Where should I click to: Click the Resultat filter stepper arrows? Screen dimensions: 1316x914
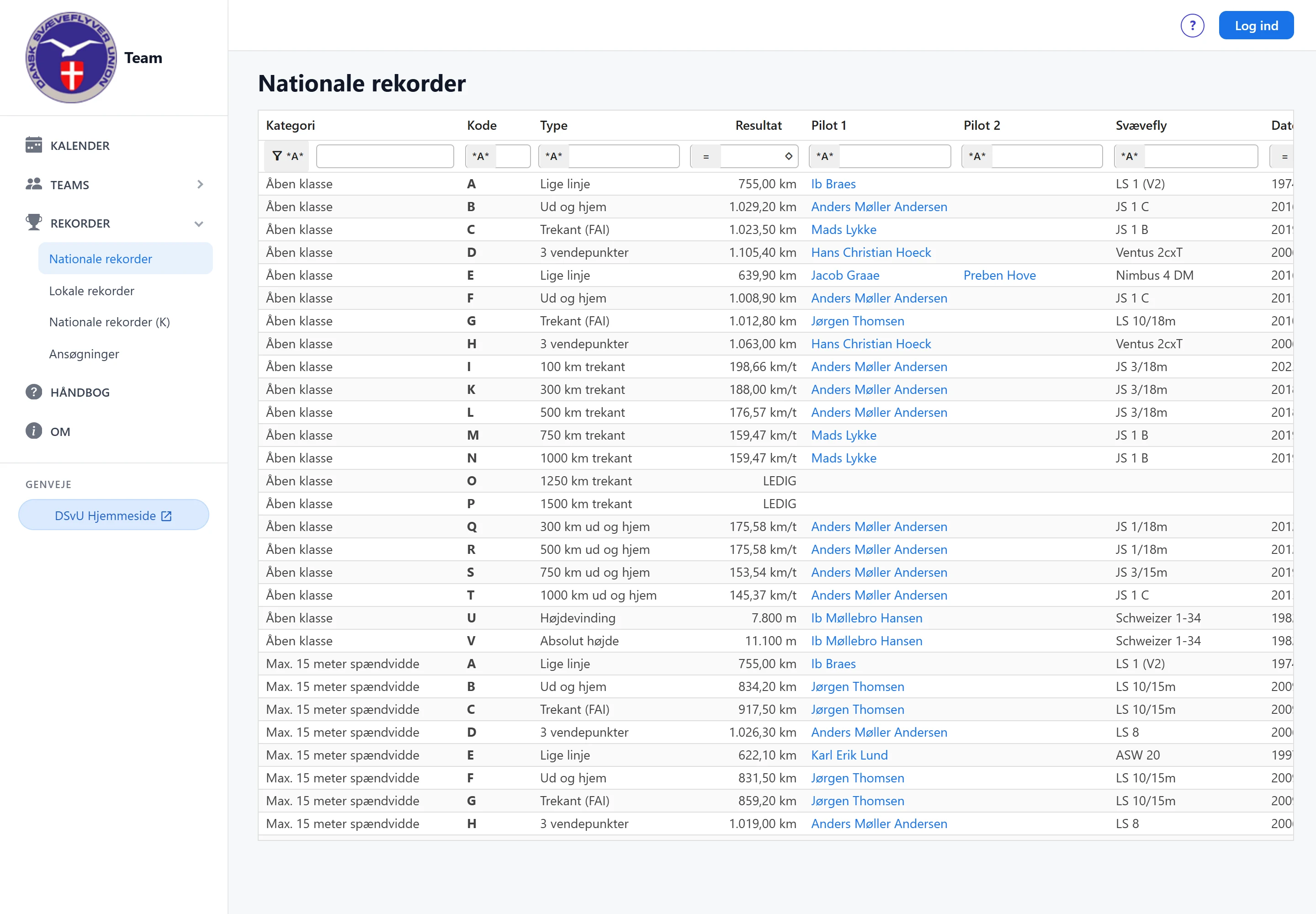789,156
